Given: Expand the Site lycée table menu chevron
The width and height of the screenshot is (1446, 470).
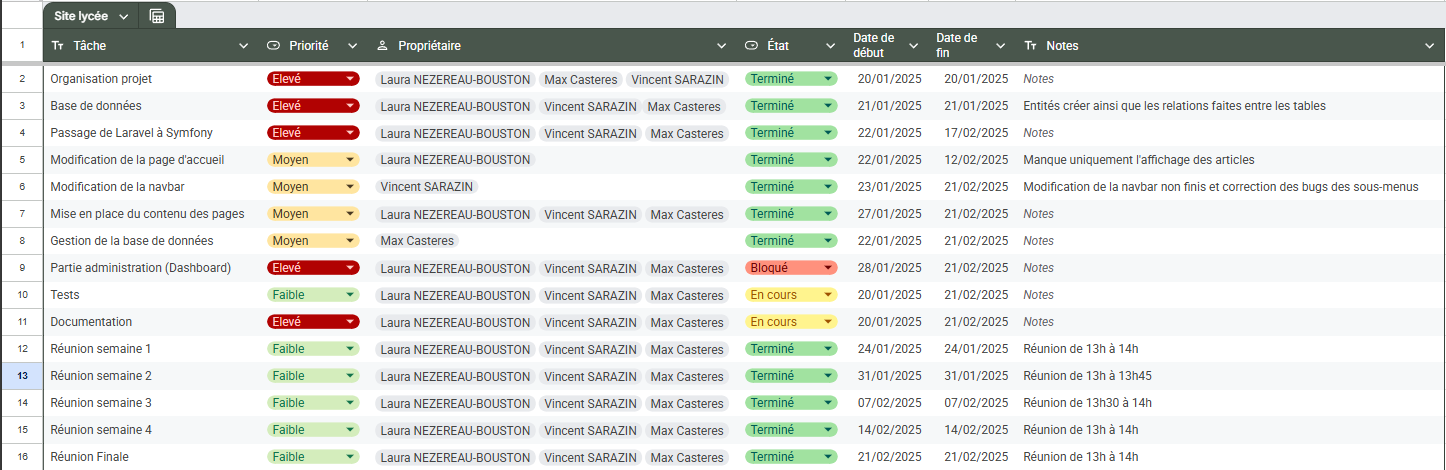Looking at the screenshot, I should 123,17.
